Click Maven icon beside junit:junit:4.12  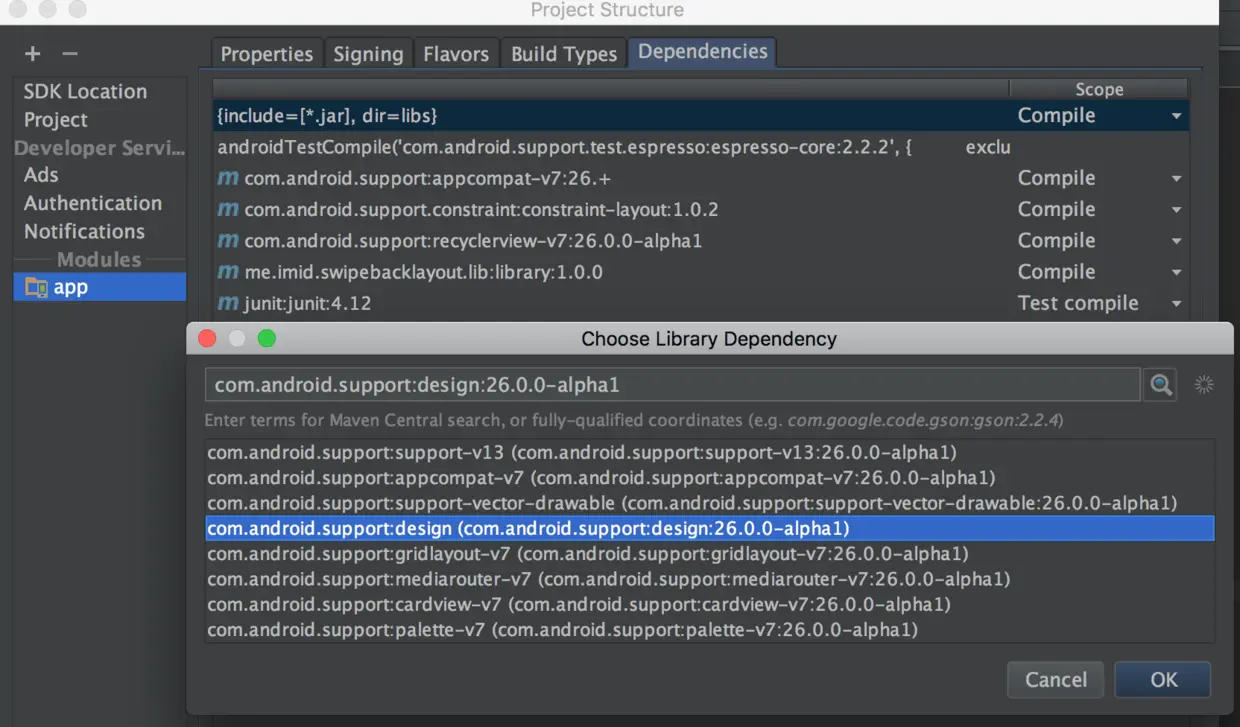(x=228, y=303)
